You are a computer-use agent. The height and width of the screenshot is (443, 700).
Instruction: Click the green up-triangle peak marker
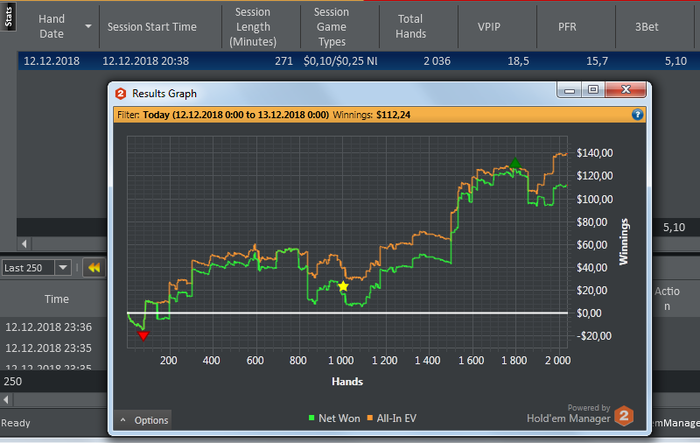tap(515, 163)
